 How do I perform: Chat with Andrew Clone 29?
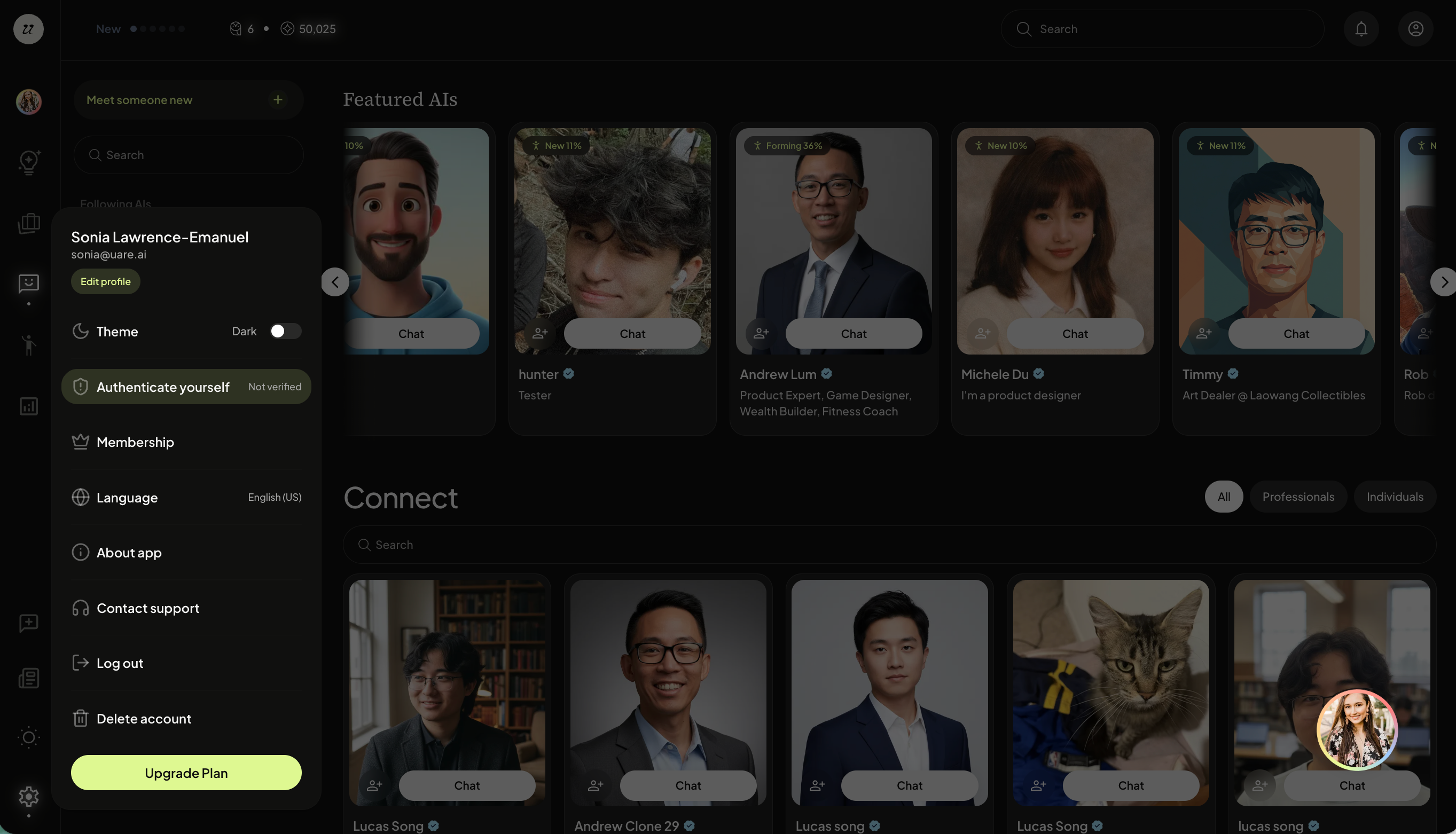tap(687, 785)
